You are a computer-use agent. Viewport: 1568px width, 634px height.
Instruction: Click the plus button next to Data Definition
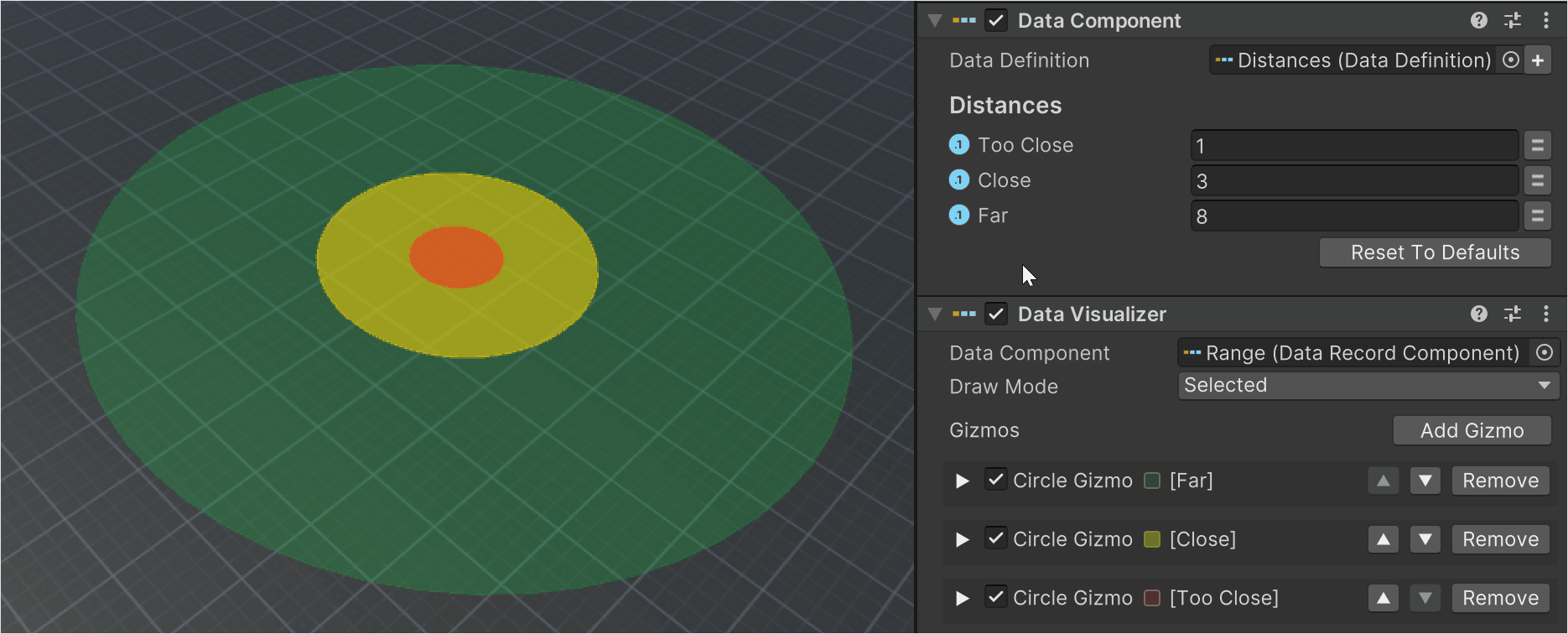pos(1538,60)
